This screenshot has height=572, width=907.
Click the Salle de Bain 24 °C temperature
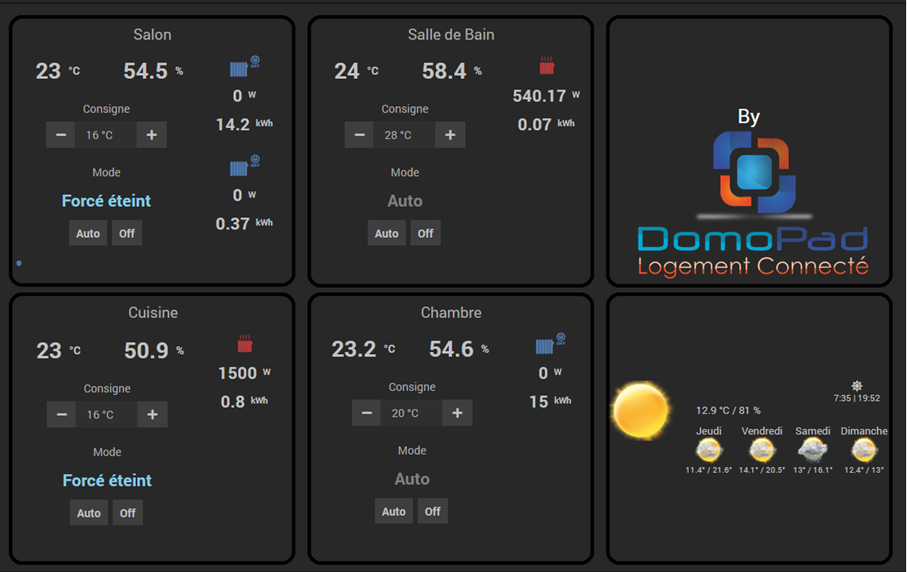tap(356, 71)
